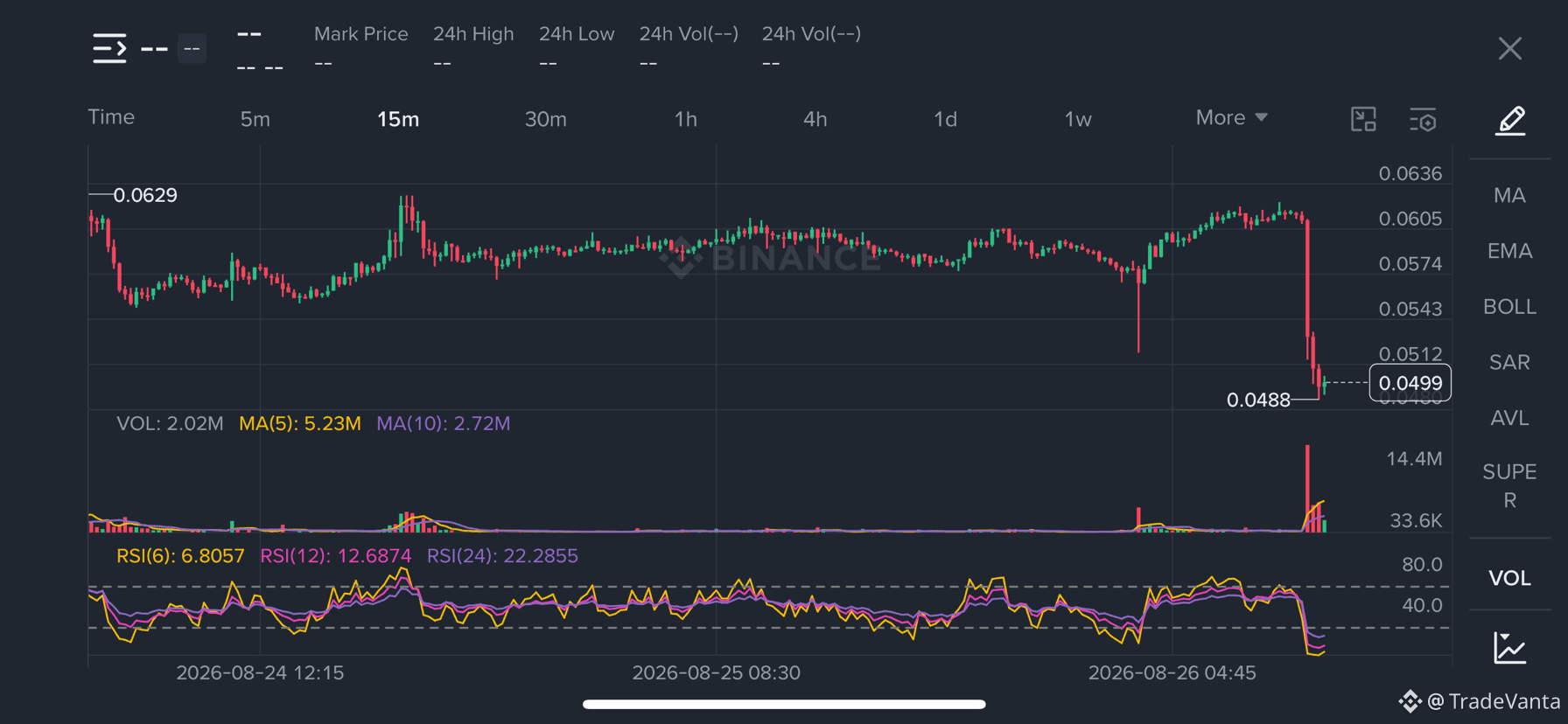This screenshot has width=1568, height=724.
Task: Open the line chart indicator icon
Action: click(x=1509, y=648)
